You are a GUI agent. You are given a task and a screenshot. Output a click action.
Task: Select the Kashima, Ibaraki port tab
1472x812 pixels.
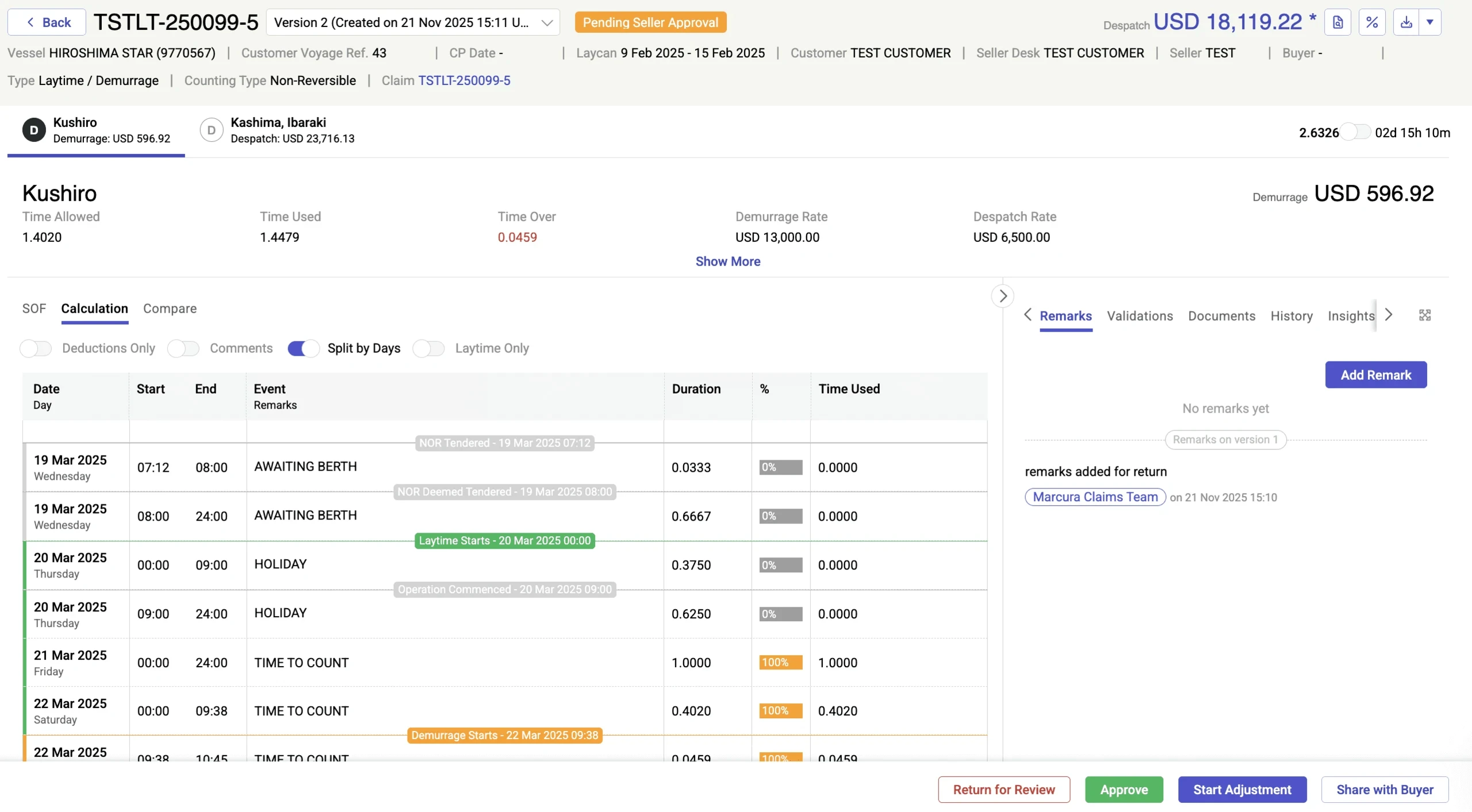(278, 130)
